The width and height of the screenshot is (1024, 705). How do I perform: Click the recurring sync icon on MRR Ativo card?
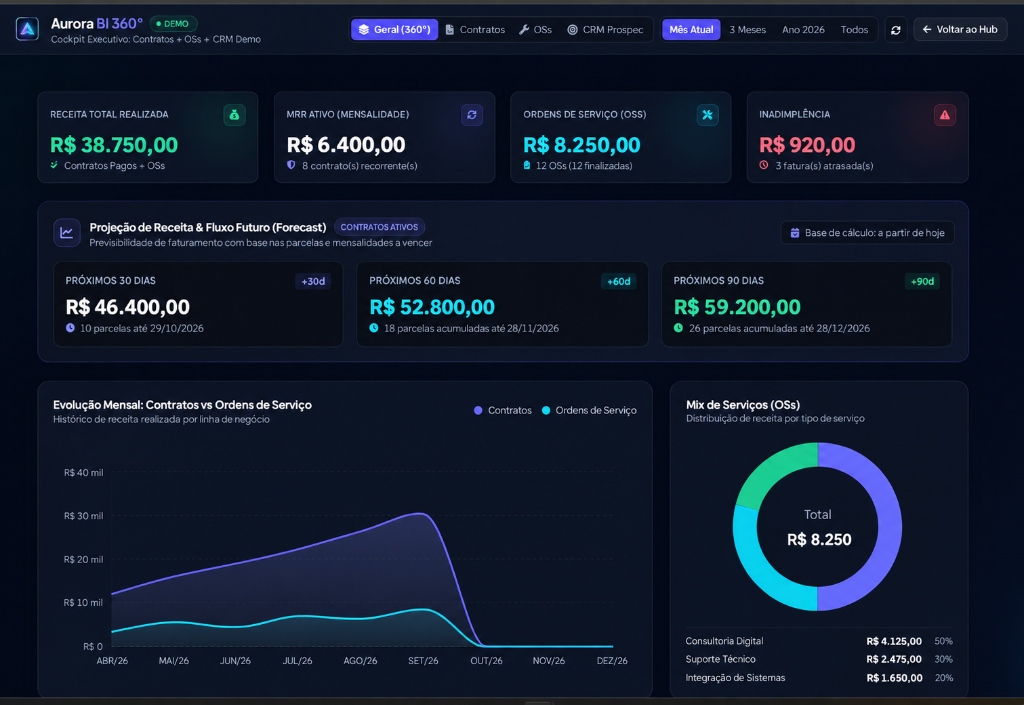(x=472, y=115)
